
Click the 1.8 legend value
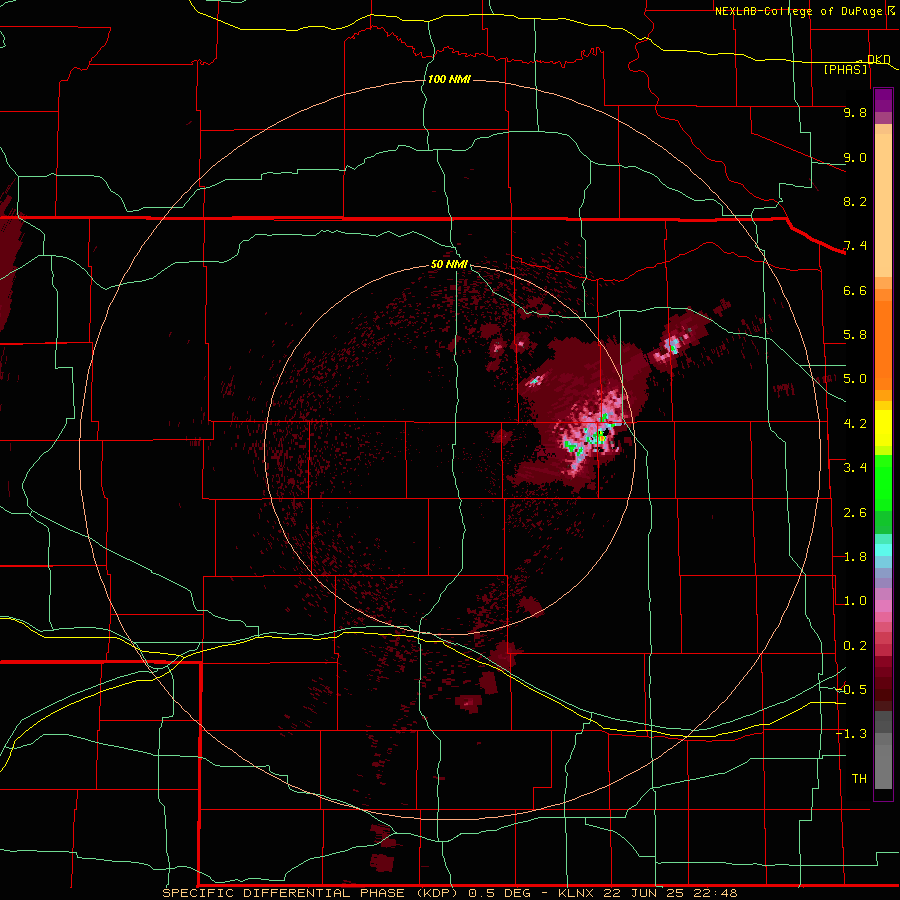point(855,557)
